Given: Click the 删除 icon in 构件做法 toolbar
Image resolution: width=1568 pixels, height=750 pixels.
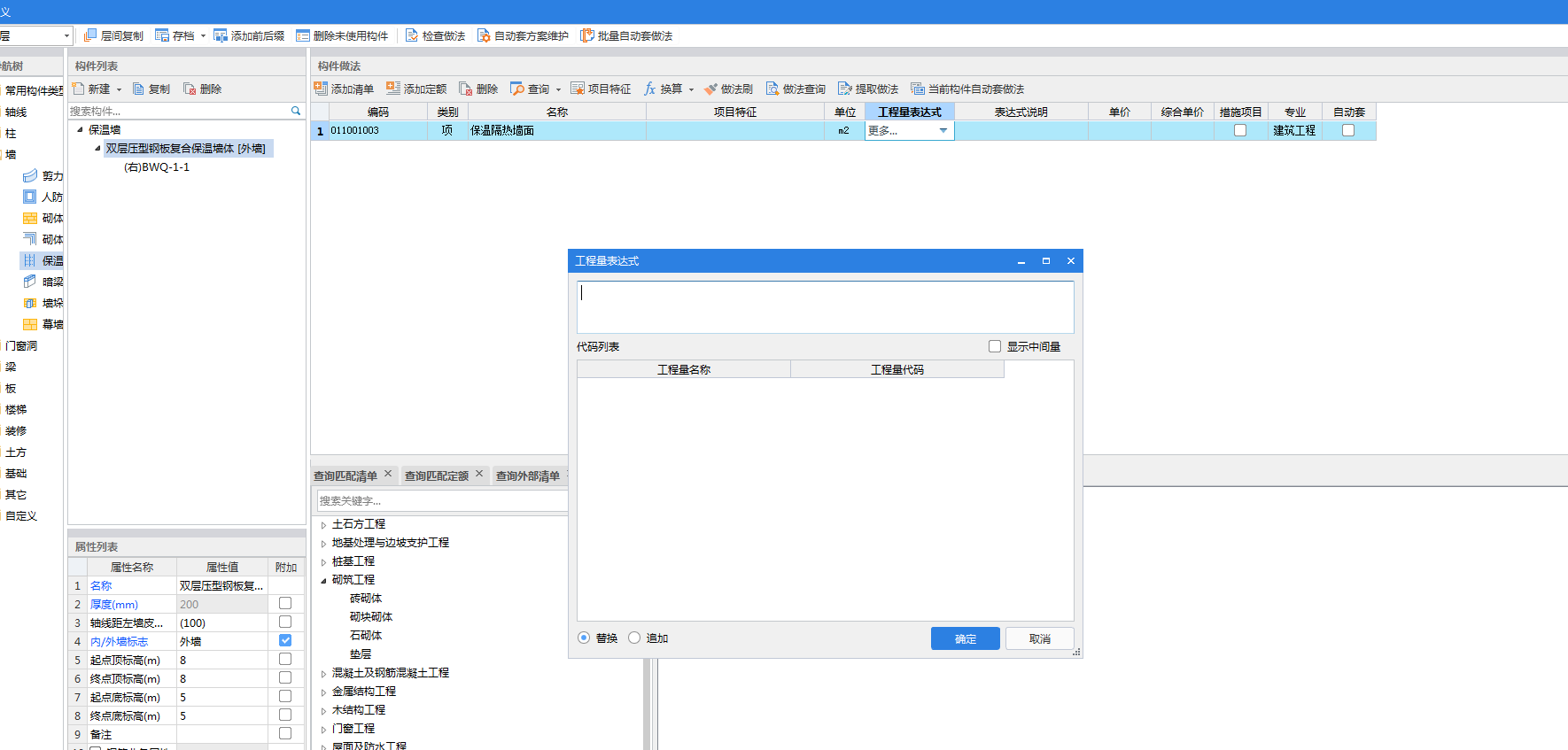Looking at the screenshot, I should pos(466,89).
